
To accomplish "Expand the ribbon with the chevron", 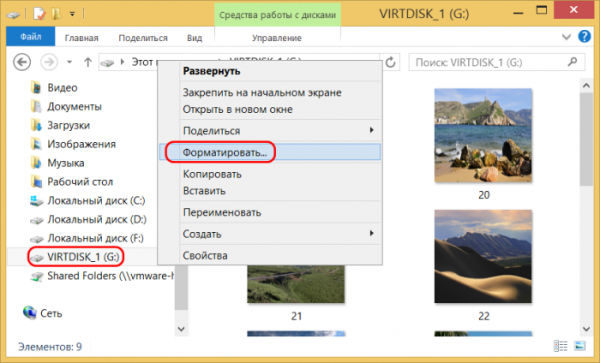I will pos(566,37).
